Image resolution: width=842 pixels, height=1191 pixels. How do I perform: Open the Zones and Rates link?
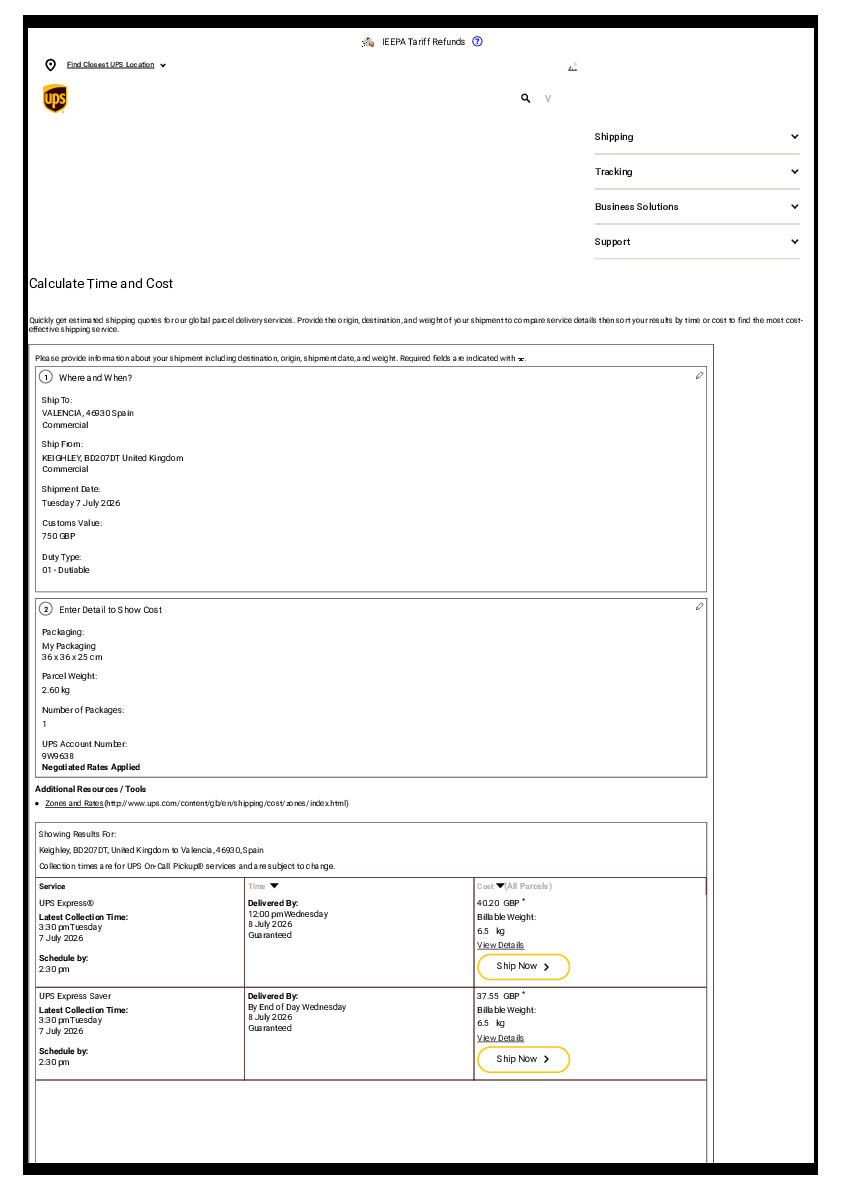tap(74, 803)
